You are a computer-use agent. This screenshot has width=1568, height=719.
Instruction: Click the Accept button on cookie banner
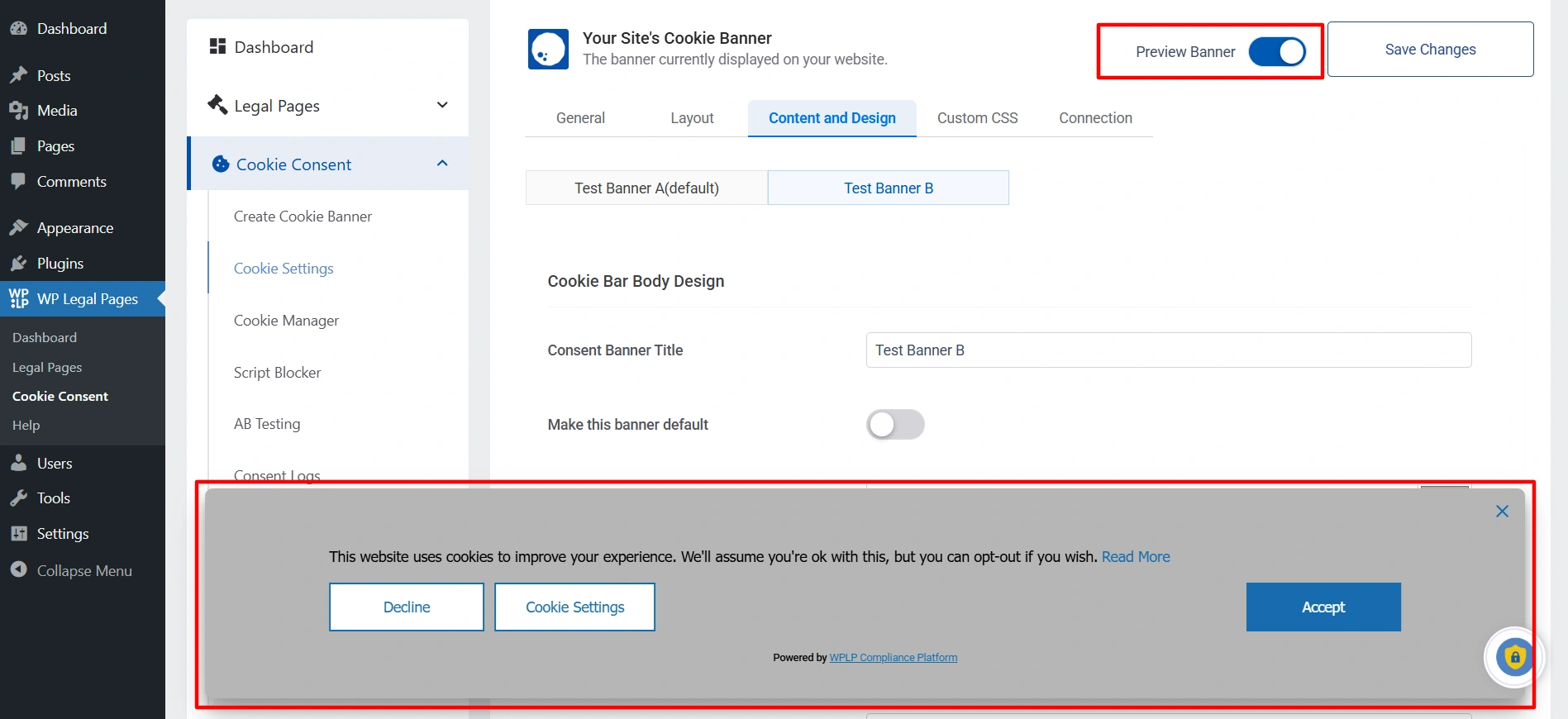(x=1323, y=607)
